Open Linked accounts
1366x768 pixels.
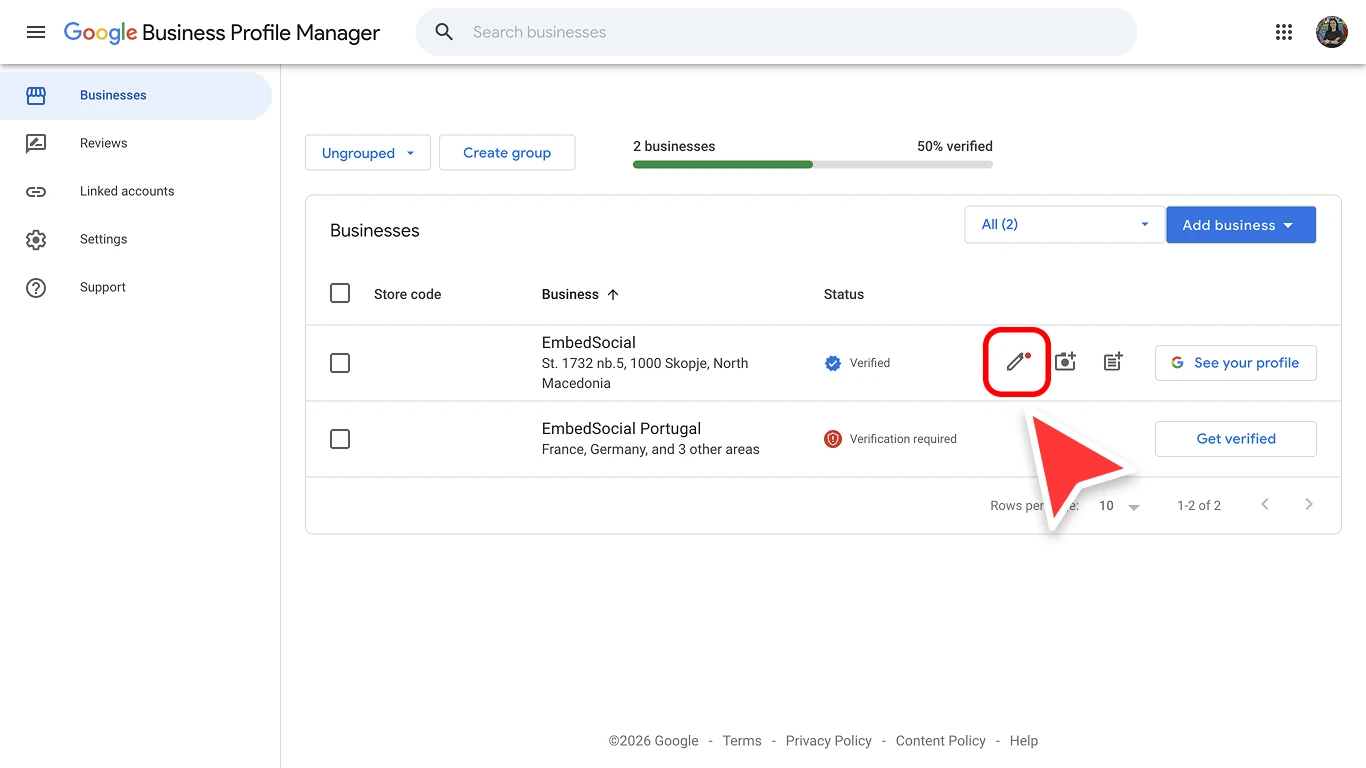[x=126, y=191]
